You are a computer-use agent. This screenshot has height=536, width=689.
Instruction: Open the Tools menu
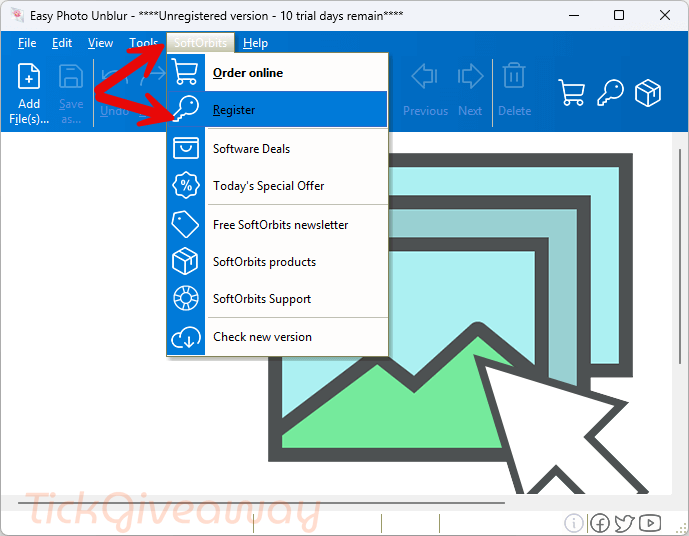[x=143, y=43]
